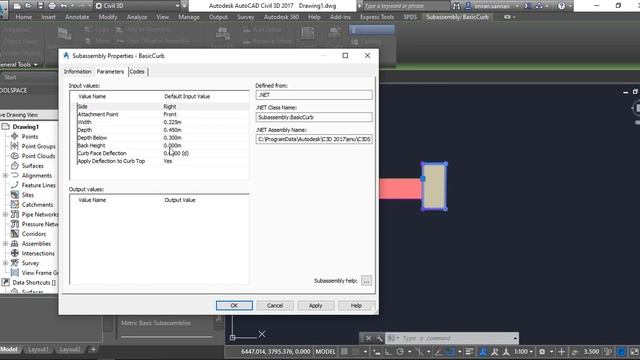Expand the Survey tree node
Image resolution: width=640 pixels, height=360 pixels.
point(5,263)
